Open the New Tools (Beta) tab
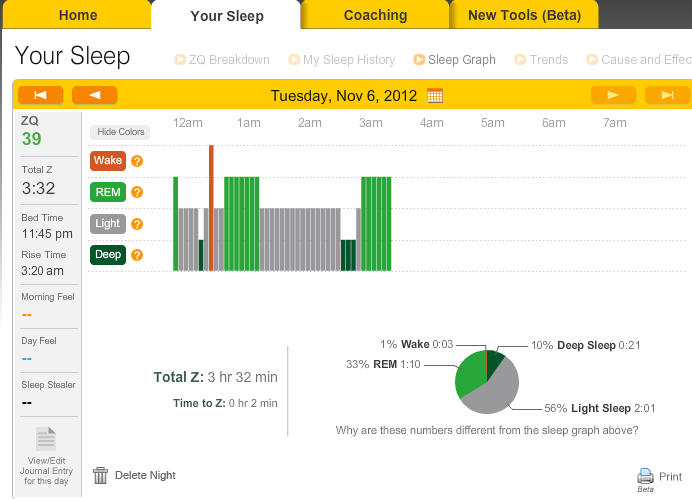Screen dimensions: 692x499 [525, 15]
